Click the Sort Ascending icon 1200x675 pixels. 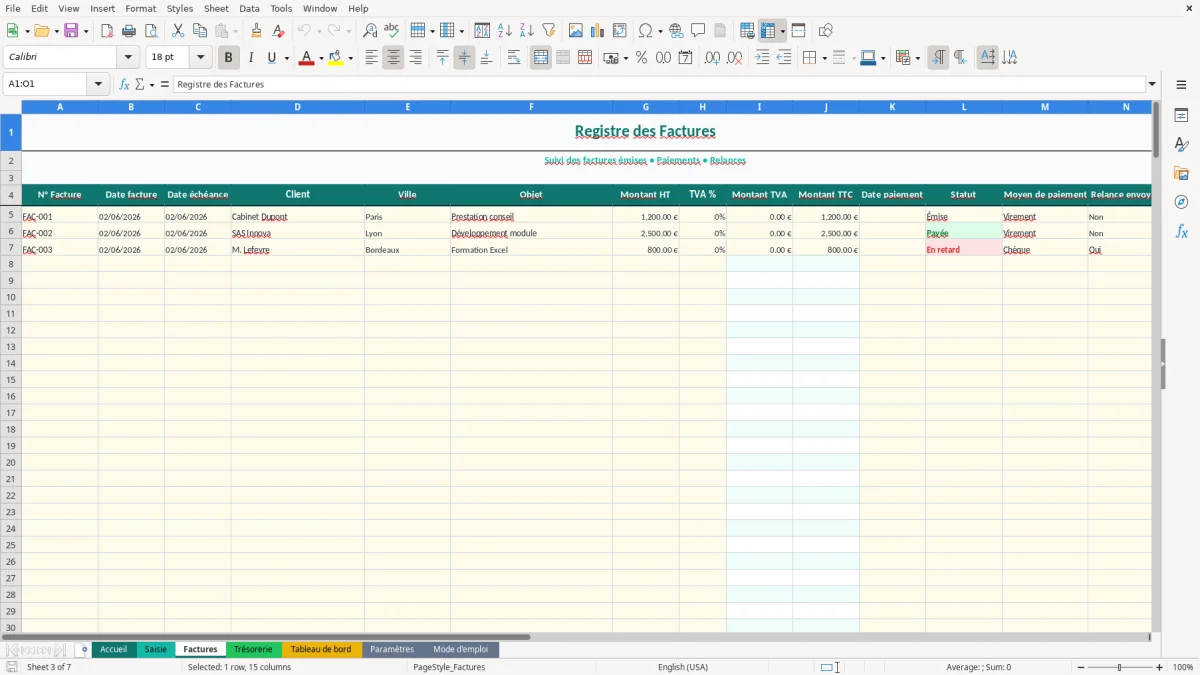504,31
